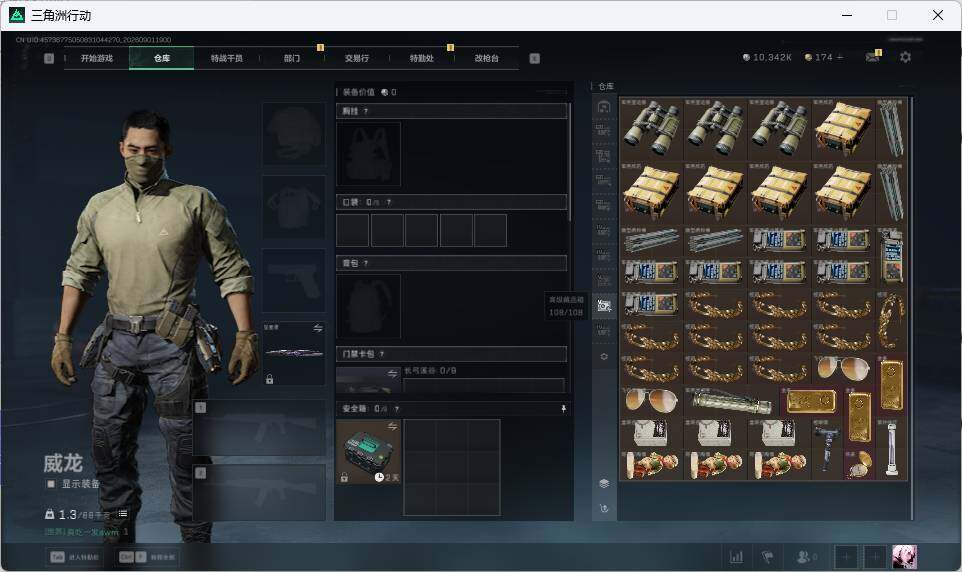Image resolution: width=962 pixels, height=572 pixels.
Task: Click the 装备价值 value label
Action: tap(369, 92)
